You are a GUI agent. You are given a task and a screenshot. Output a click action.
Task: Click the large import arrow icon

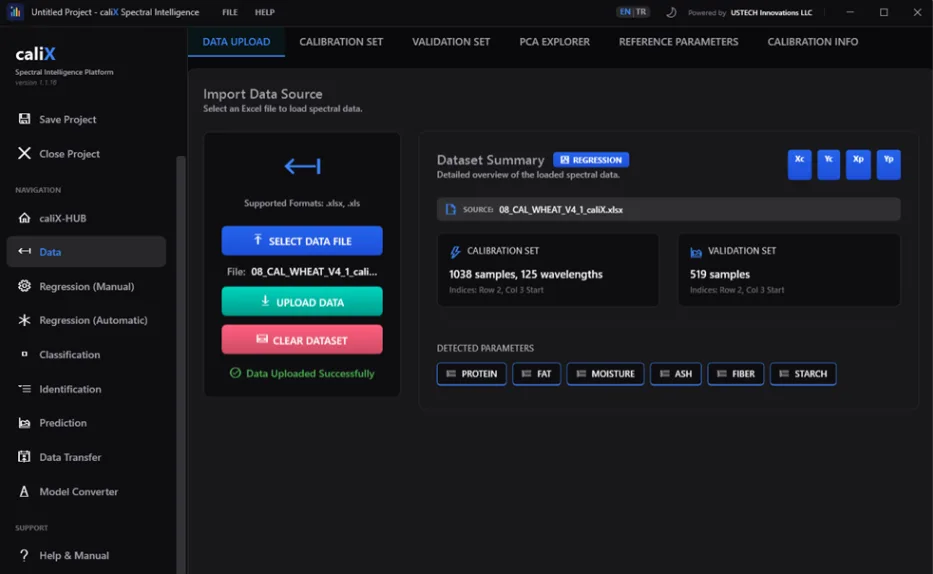(302, 166)
